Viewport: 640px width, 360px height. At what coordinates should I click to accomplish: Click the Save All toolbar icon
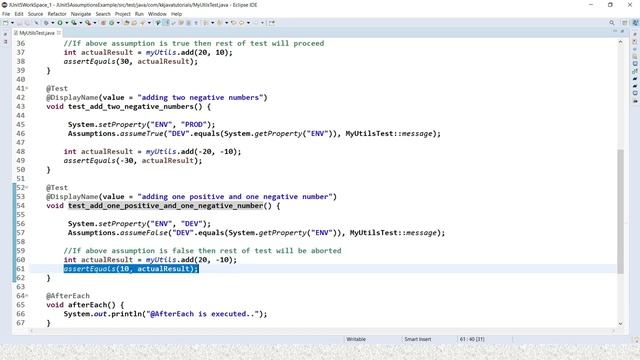coord(27,23)
